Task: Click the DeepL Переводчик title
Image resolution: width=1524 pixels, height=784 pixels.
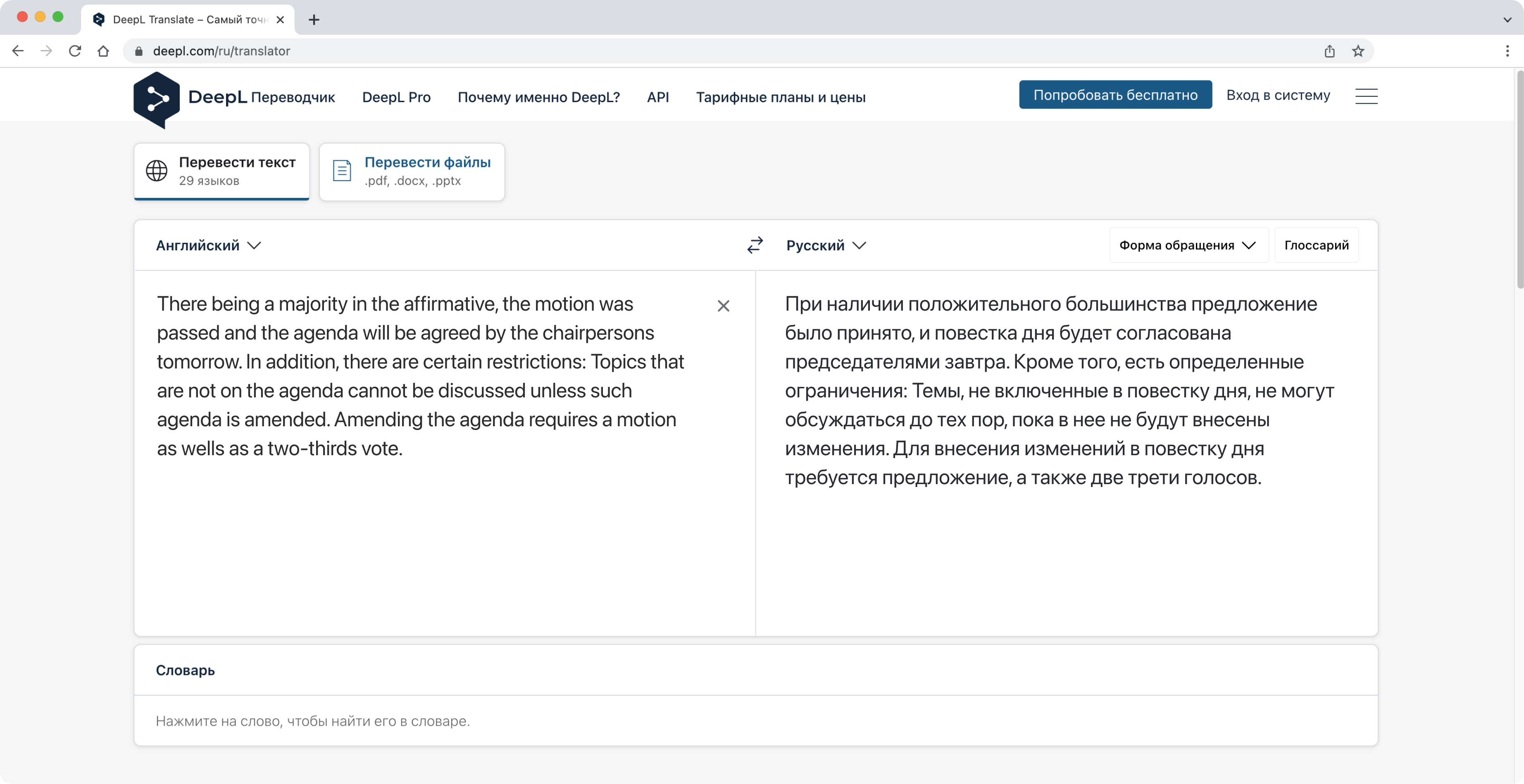Action: click(x=262, y=97)
